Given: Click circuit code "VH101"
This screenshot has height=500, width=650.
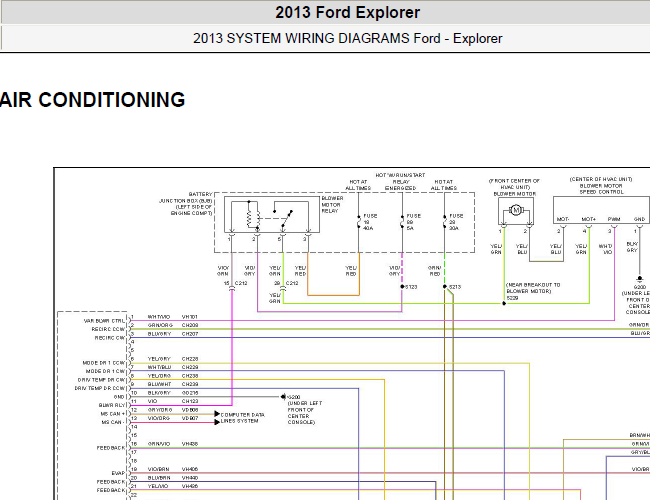Looking at the screenshot, I should click(190, 317).
